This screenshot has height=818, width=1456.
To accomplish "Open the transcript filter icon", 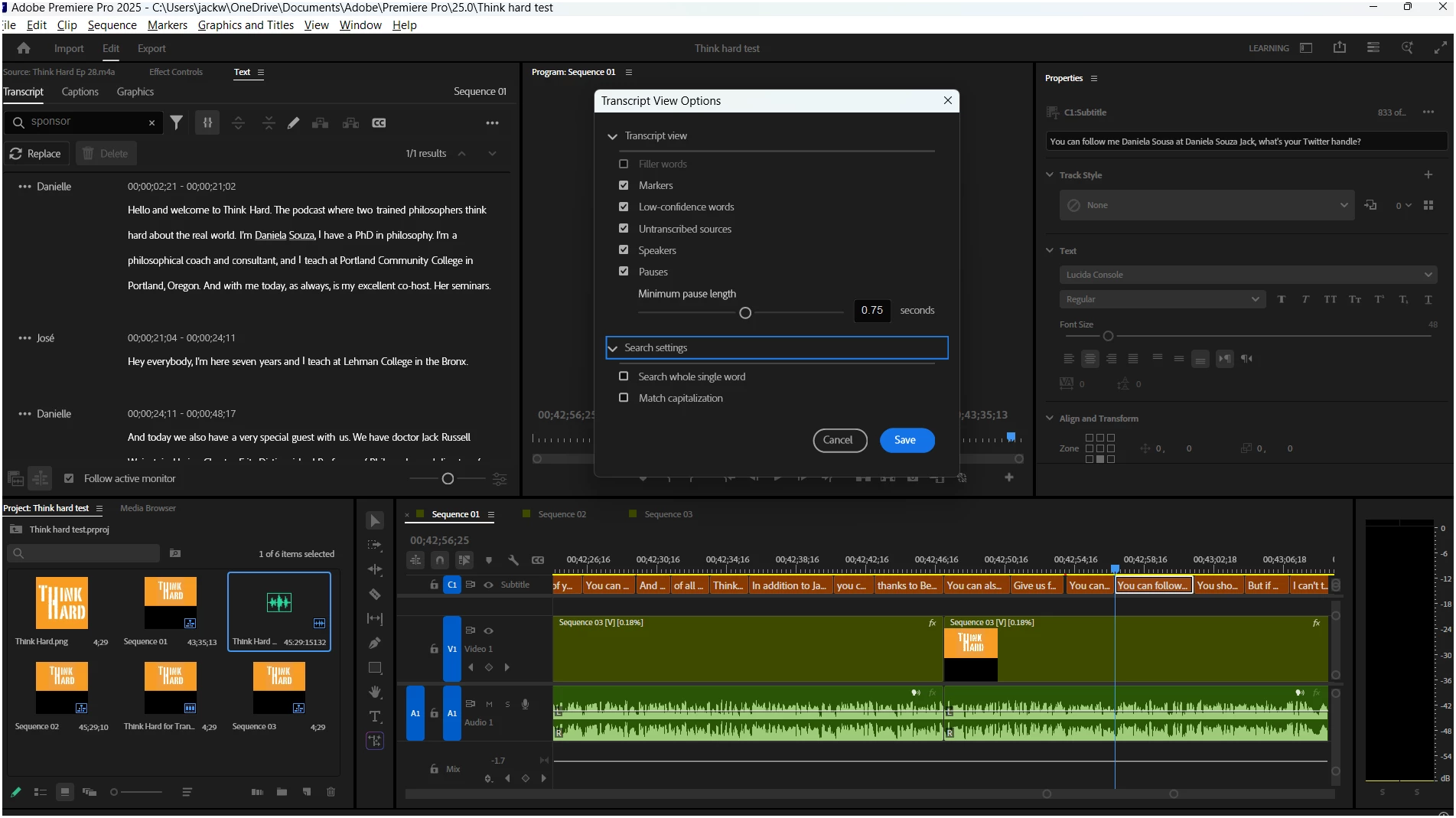I will [x=176, y=122].
